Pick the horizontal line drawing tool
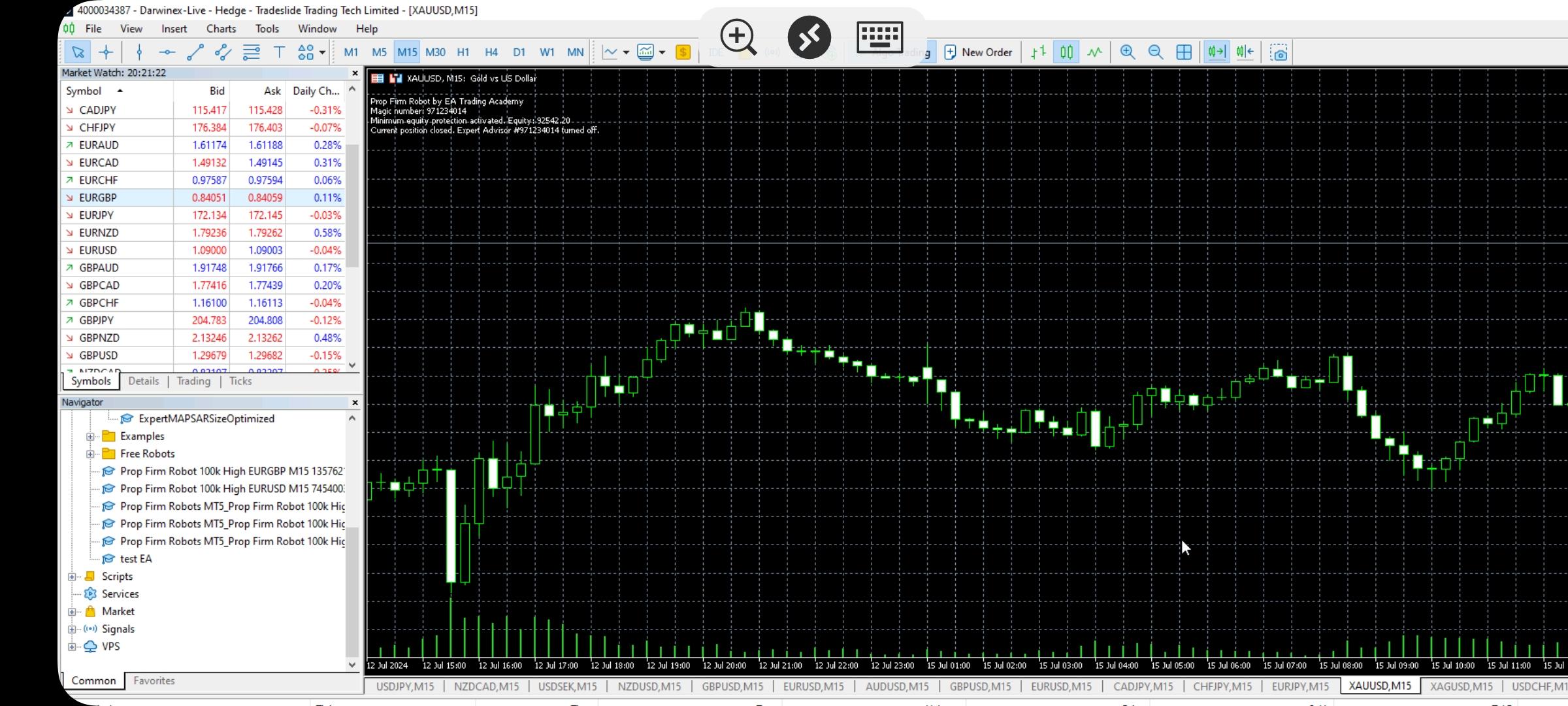 (167, 52)
